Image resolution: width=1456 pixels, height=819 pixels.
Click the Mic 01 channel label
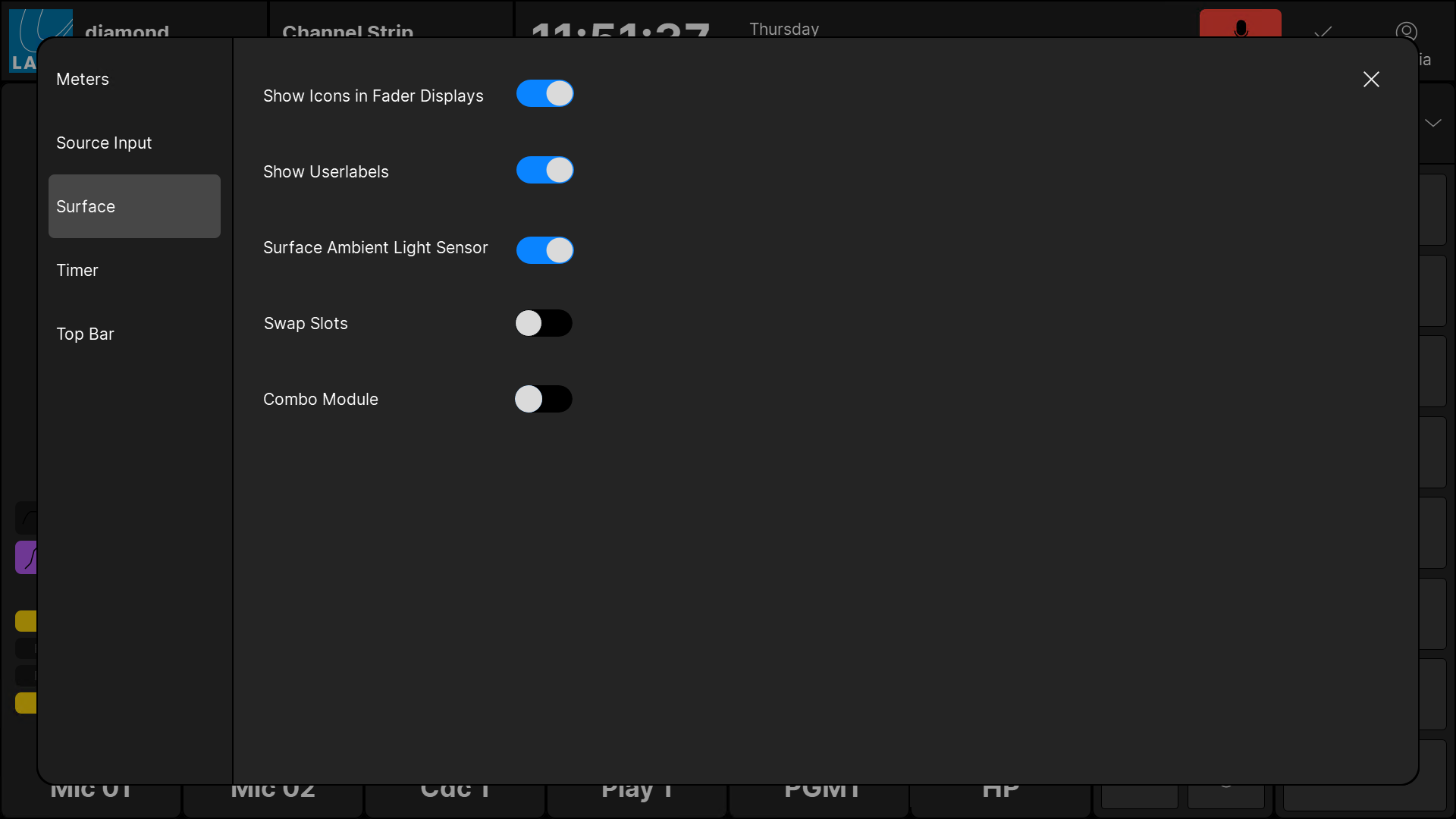point(91,790)
